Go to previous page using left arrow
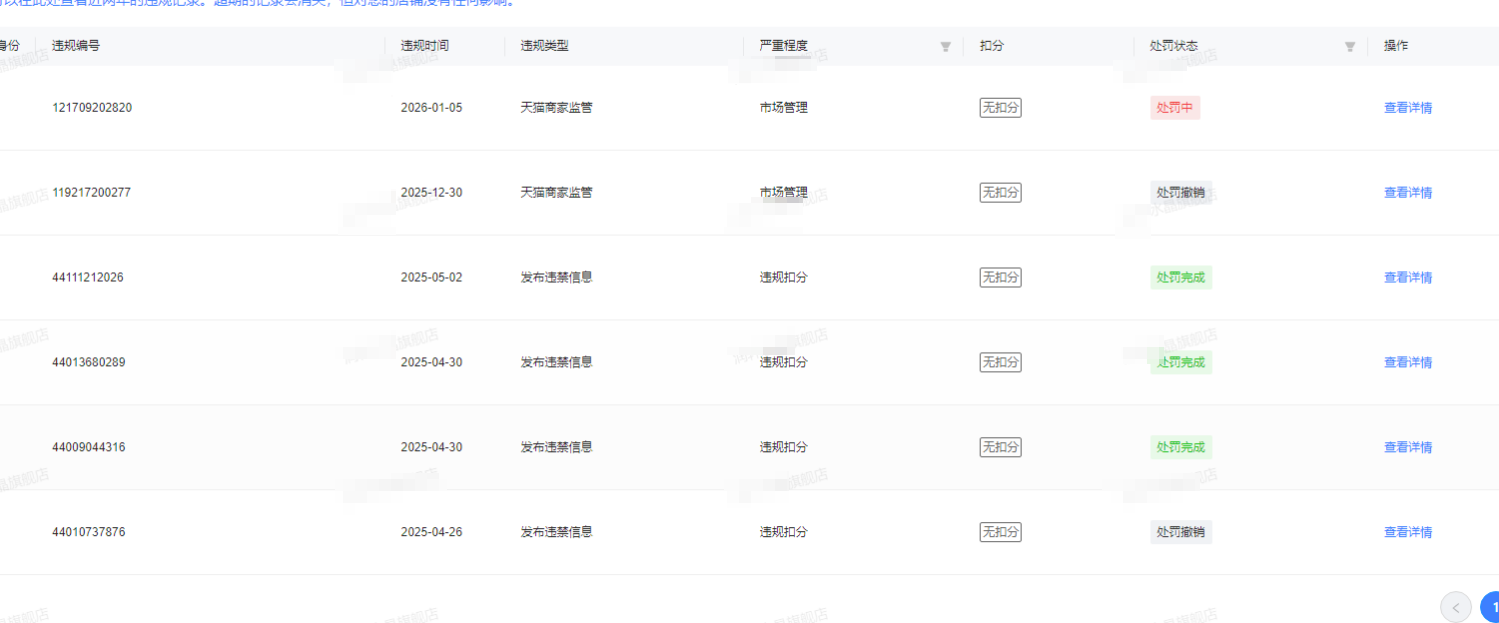This screenshot has width=1499, height=623. tap(1455, 607)
